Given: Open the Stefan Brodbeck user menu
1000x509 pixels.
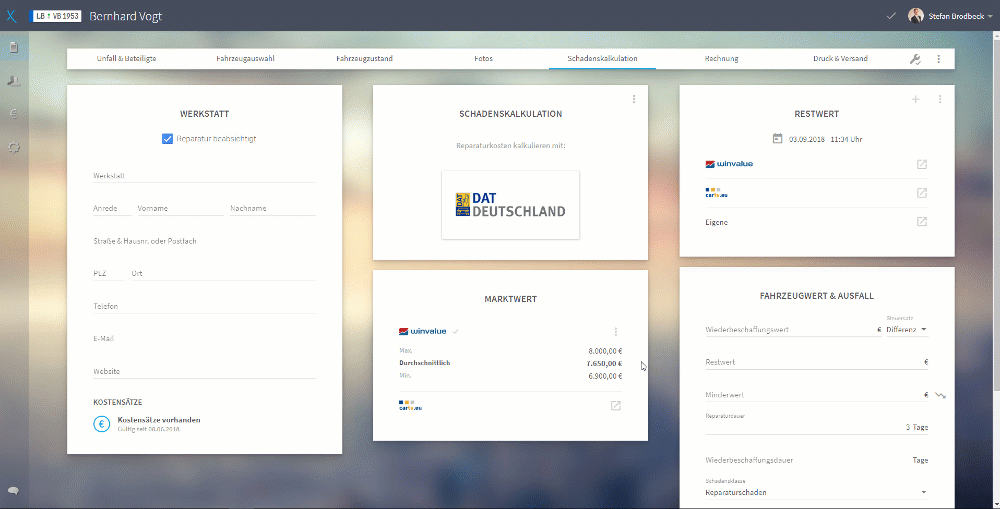Looking at the screenshot, I should coord(950,16).
